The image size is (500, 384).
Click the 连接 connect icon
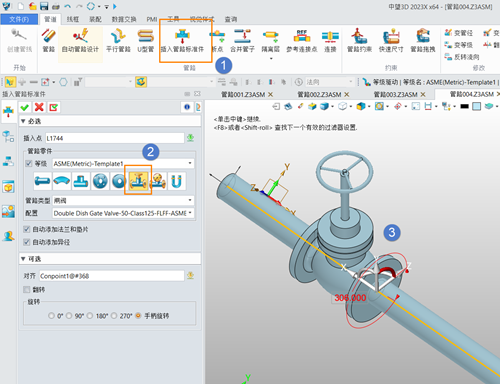[x=330, y=36]
